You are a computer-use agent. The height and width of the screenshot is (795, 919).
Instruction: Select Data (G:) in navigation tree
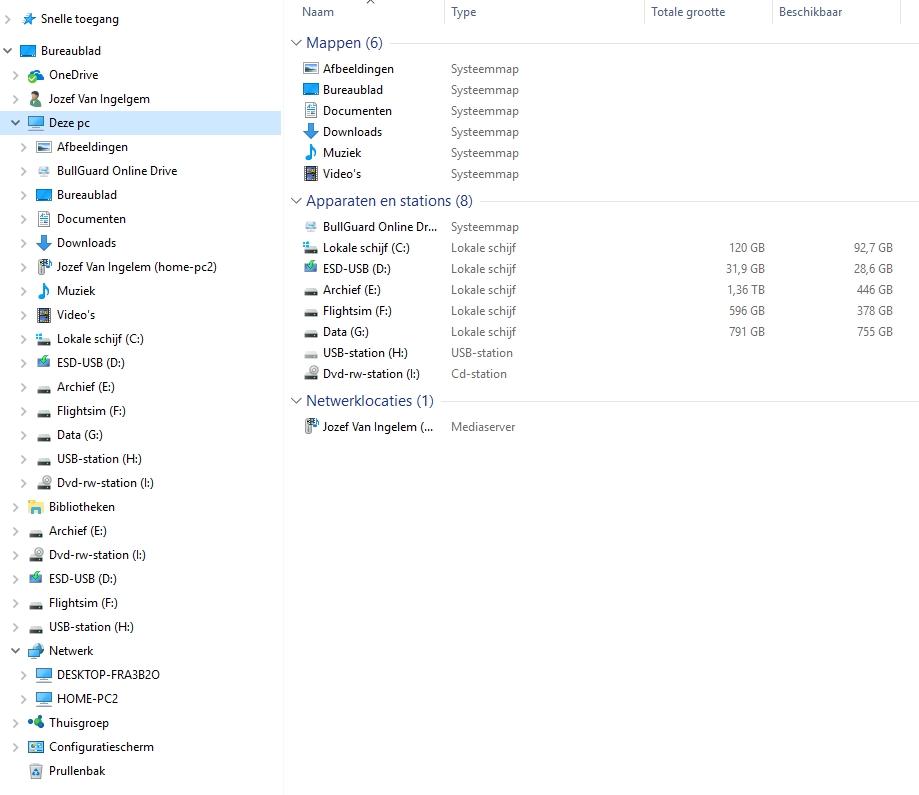pyautogui.click(x=80, y=435)
